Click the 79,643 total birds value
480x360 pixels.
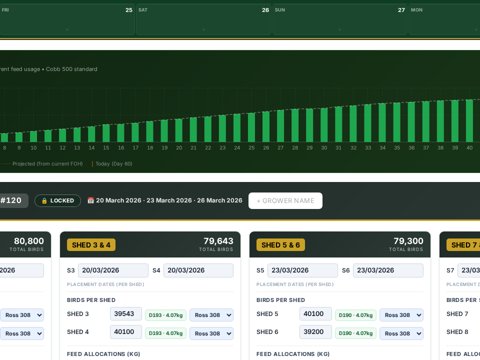(x=218, y=241)
